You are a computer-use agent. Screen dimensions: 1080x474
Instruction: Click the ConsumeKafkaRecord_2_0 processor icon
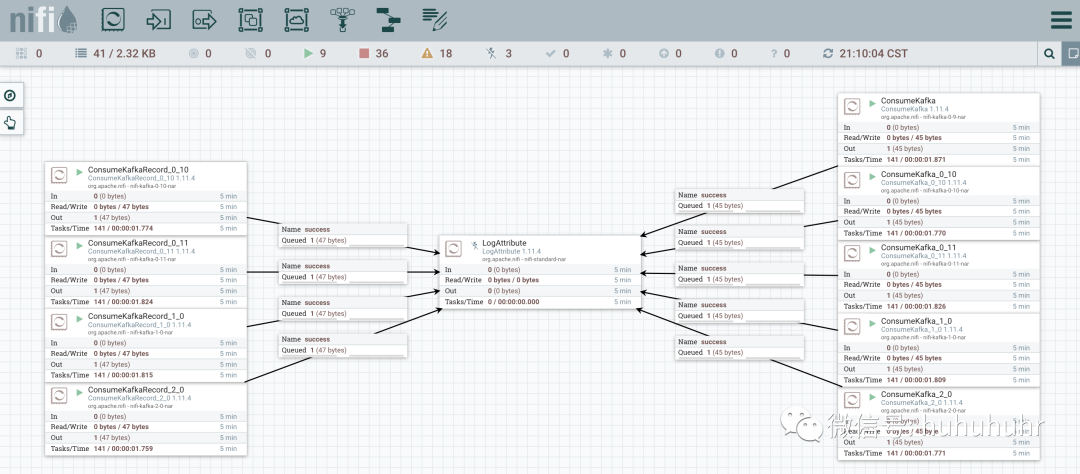[x=59, y=395]
